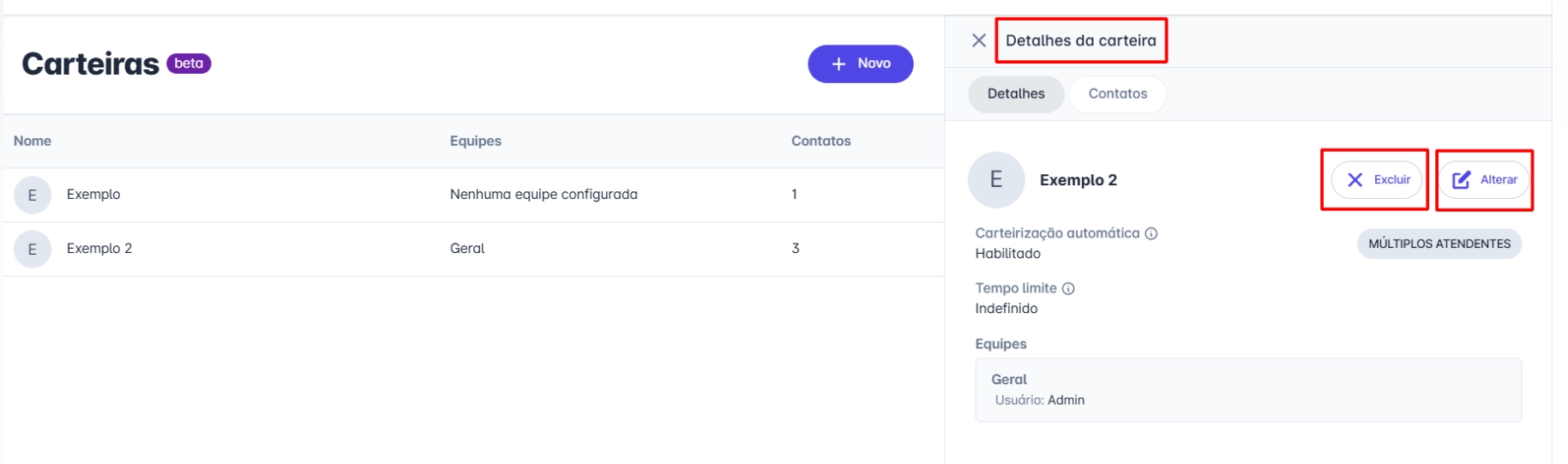Open the Geral team card under Equipes

pos(1247,390)
